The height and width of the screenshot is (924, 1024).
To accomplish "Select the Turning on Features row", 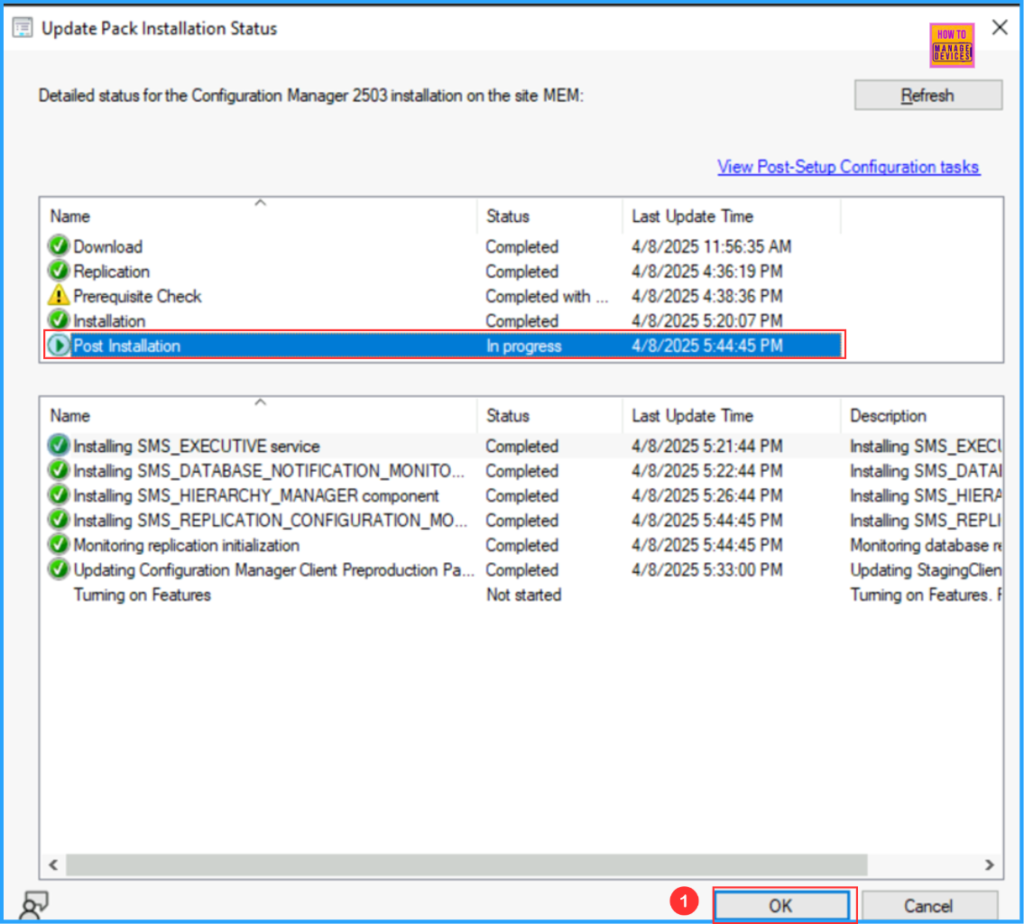I will tap(524, 595).
